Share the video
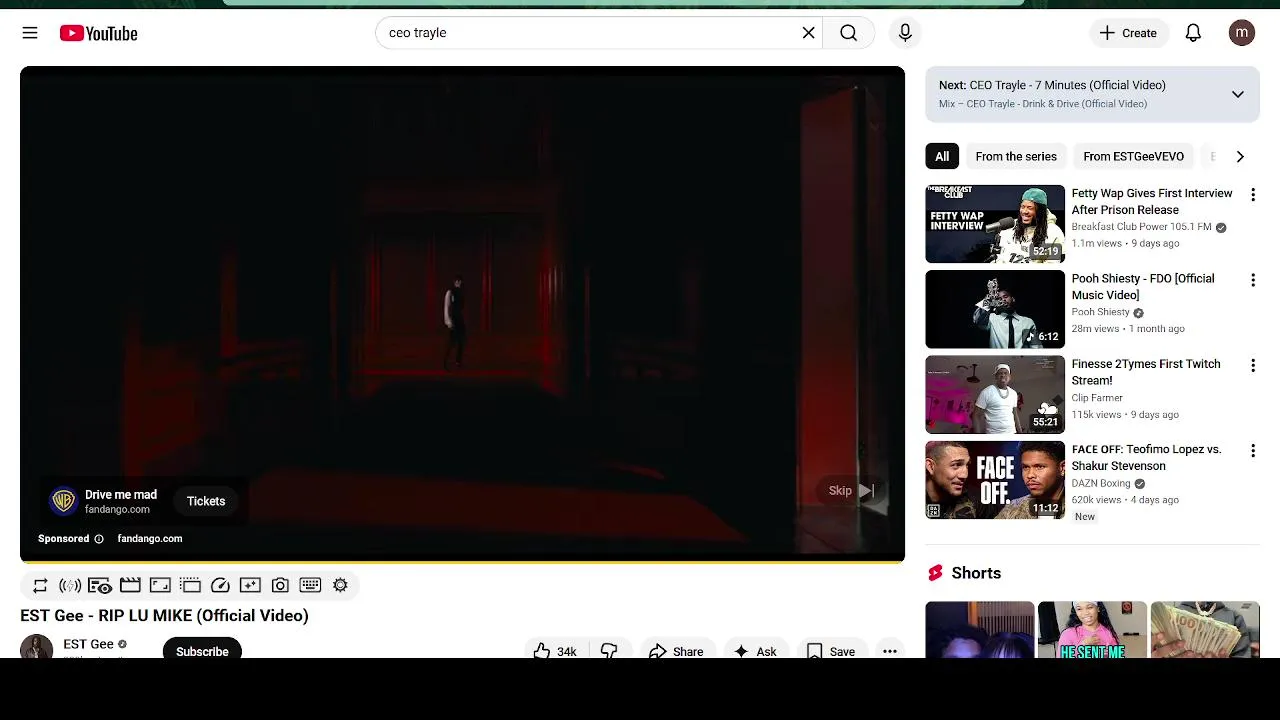Image resolution: width=1280 pixels, height=720 pixels. [x=677, y=650]
